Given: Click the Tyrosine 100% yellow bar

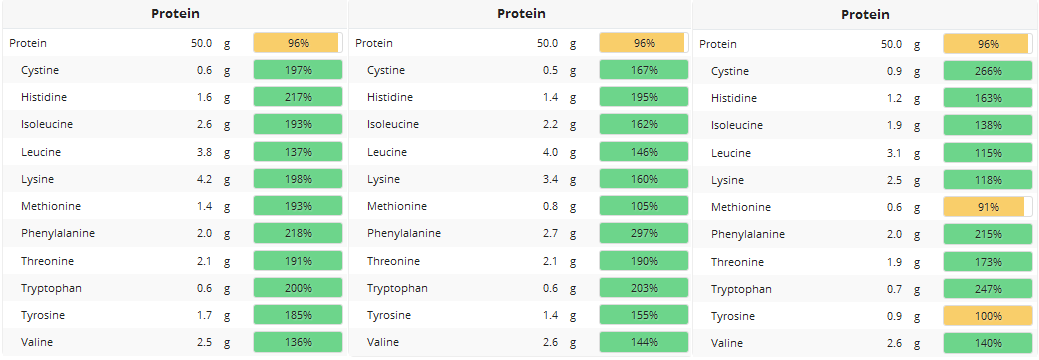Looking at the screenshot, I should [988, 316].
